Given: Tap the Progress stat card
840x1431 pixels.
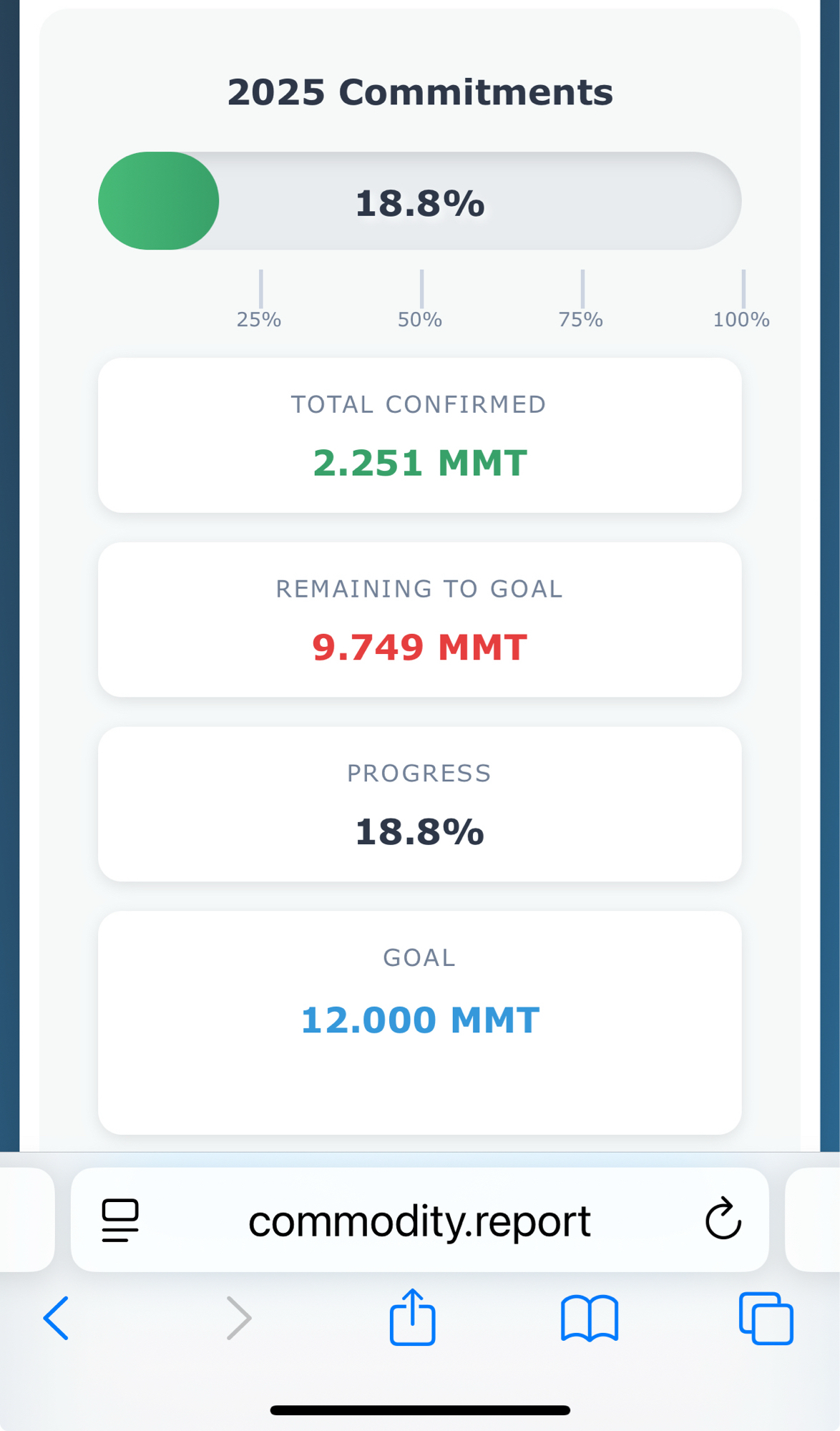Looking at the screenshot, I should click(x=419, y=804).
